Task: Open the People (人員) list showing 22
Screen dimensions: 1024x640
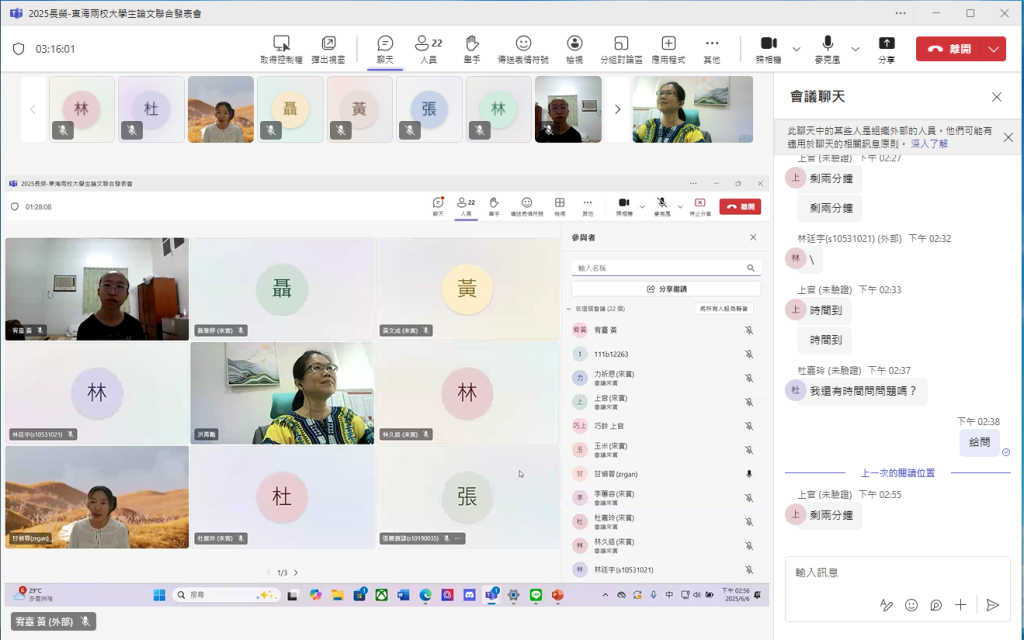Action: coord(428,50)
